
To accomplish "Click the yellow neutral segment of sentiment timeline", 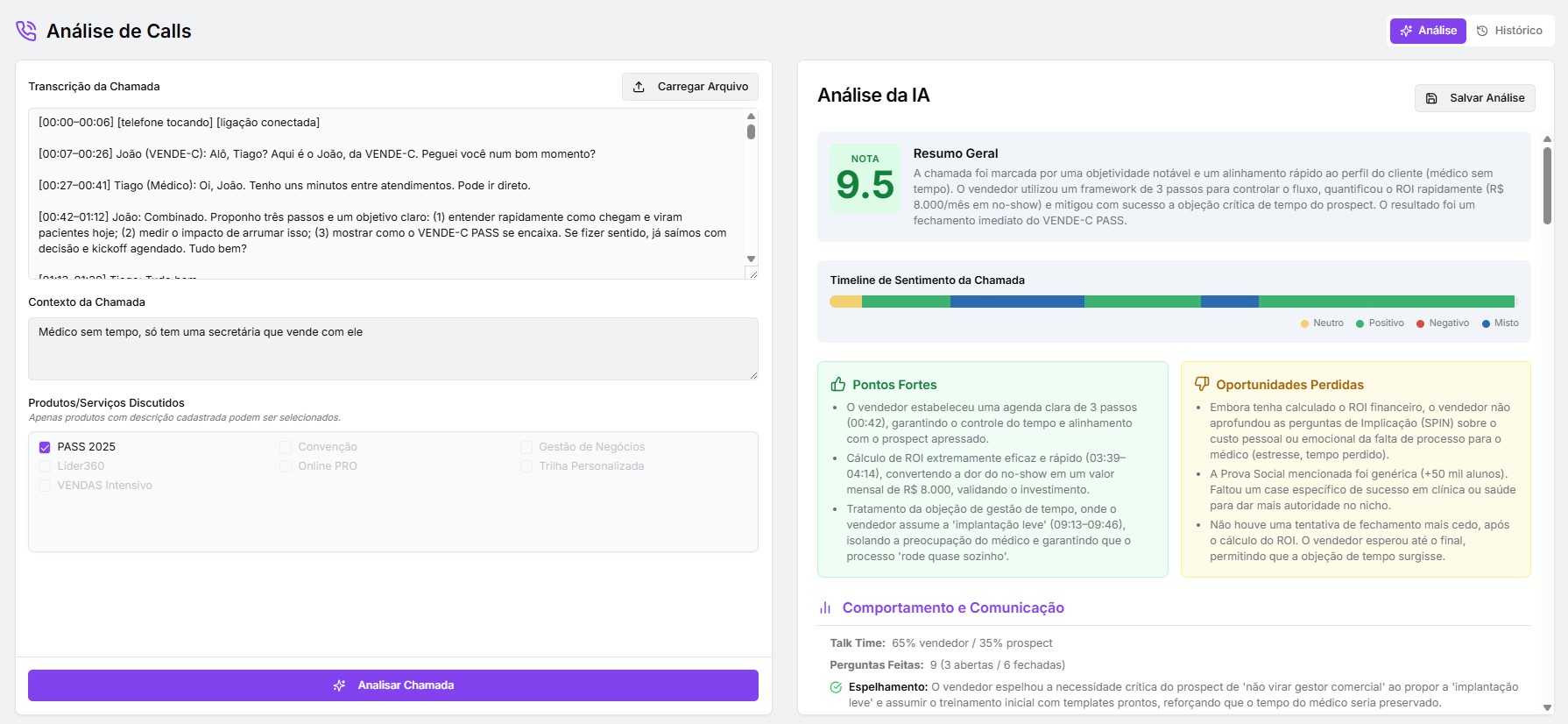I will [x=845, y=302].
